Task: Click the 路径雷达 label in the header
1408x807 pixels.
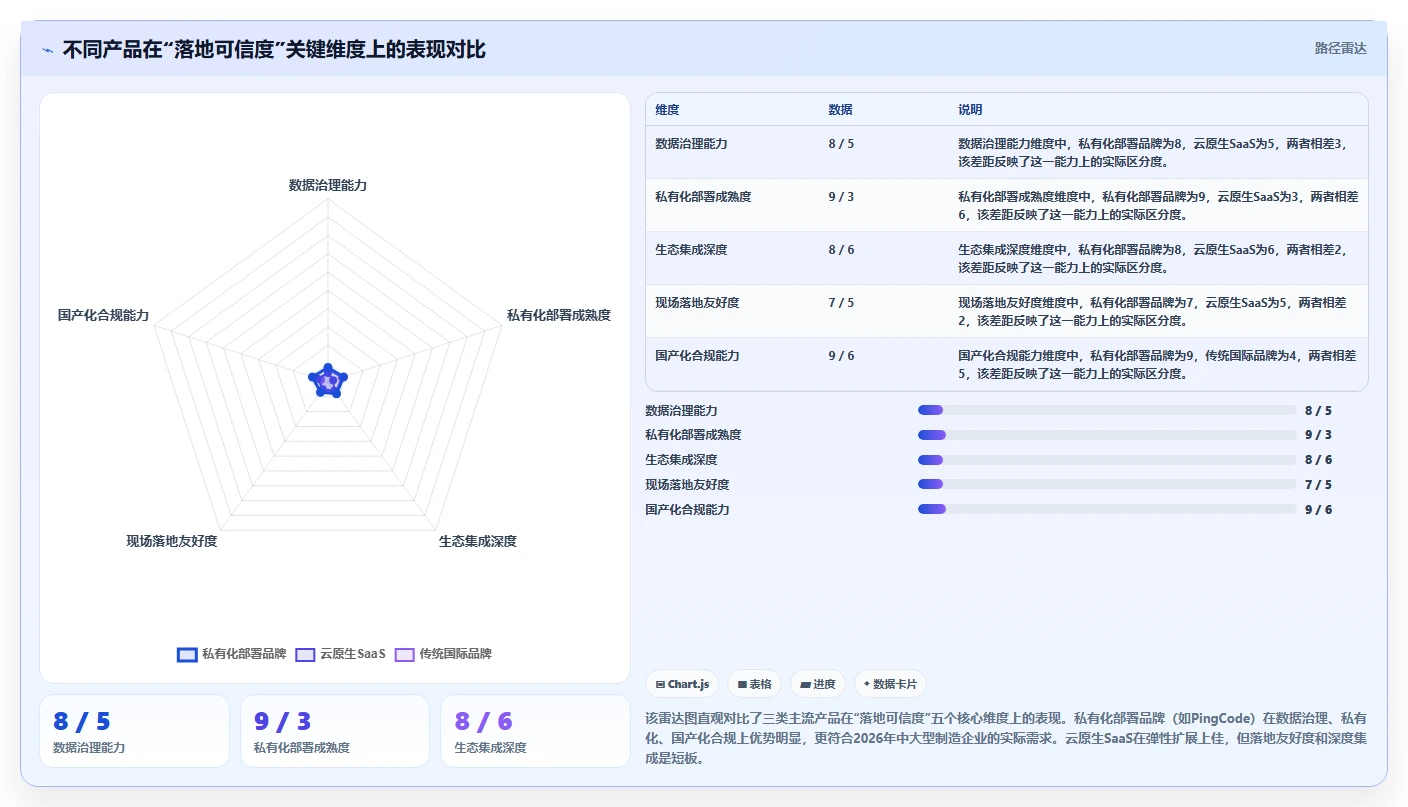Action: (x=1340, y=48)
